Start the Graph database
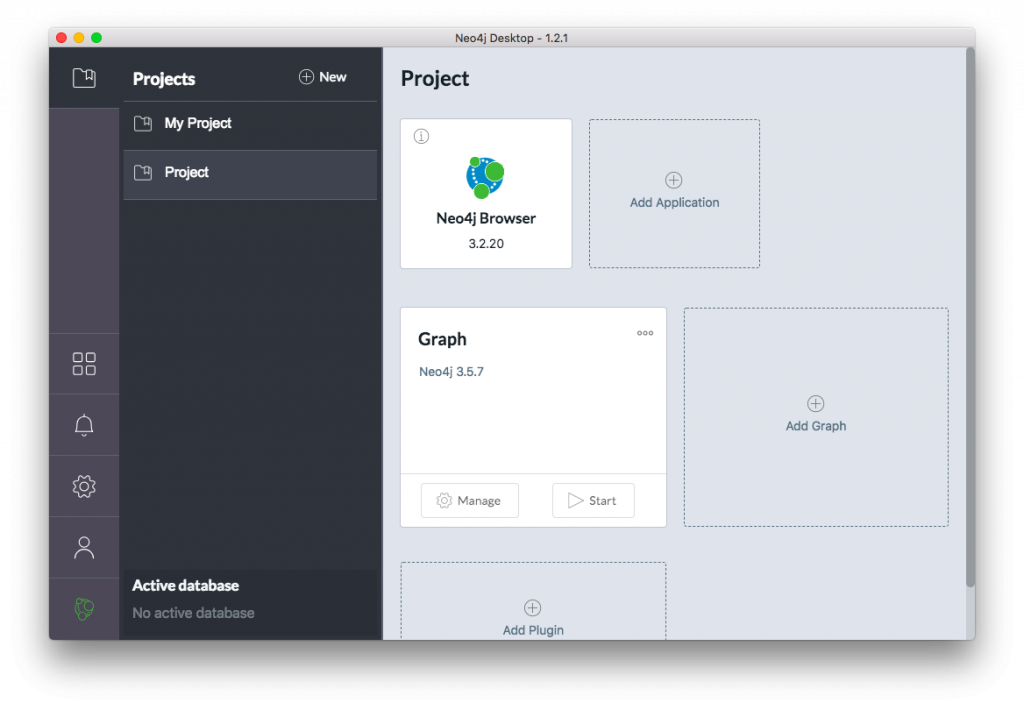Viewport: 1024px width, 710px height. 593,501
